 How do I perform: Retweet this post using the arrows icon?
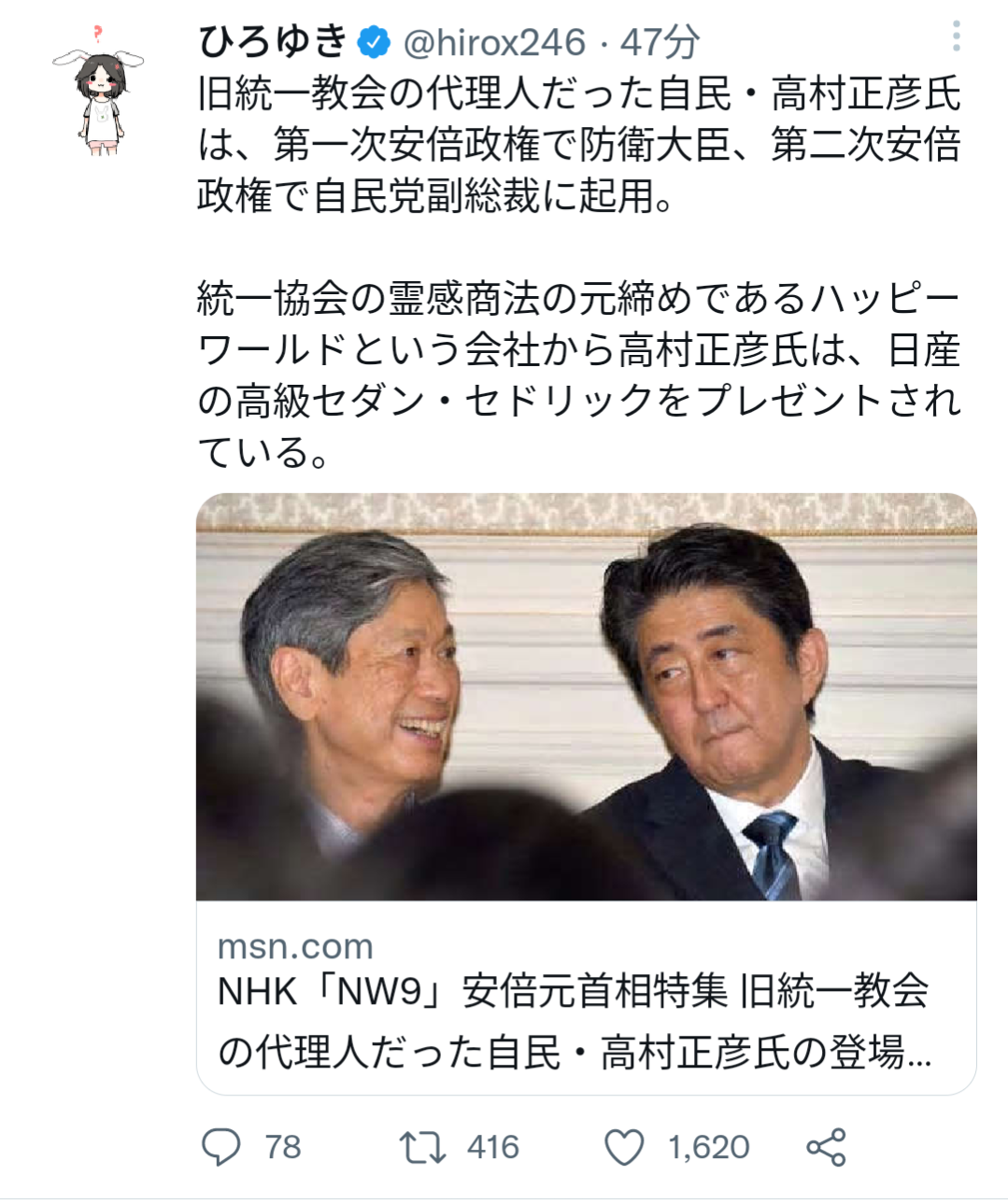click(x=422, y=1147)
